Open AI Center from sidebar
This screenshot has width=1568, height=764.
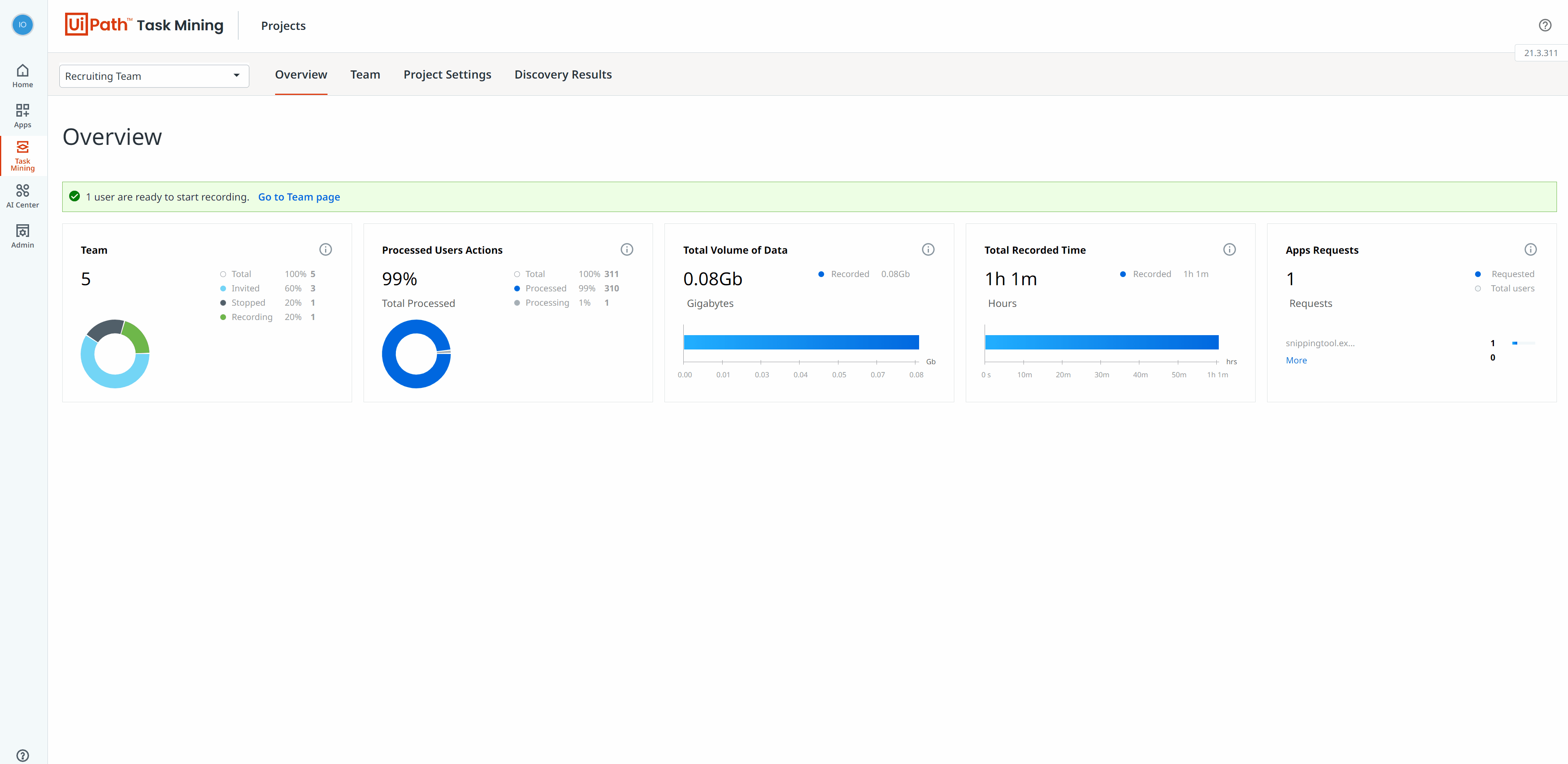(x=23, y=196)
